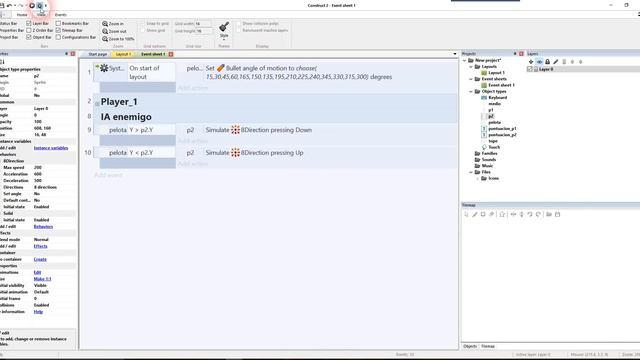Click Add event below event 10
The width and height of the screenshot is (640, 360).
[x=108, y=175]
